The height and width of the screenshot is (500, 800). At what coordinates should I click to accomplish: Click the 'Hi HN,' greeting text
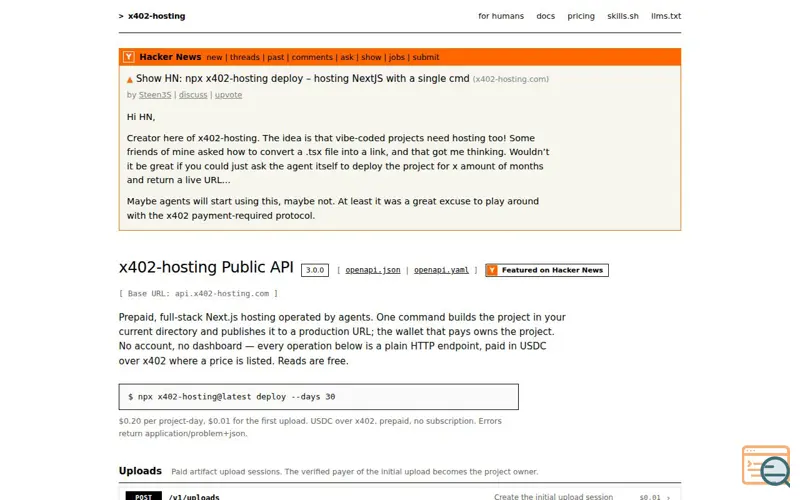coord(141,117)
